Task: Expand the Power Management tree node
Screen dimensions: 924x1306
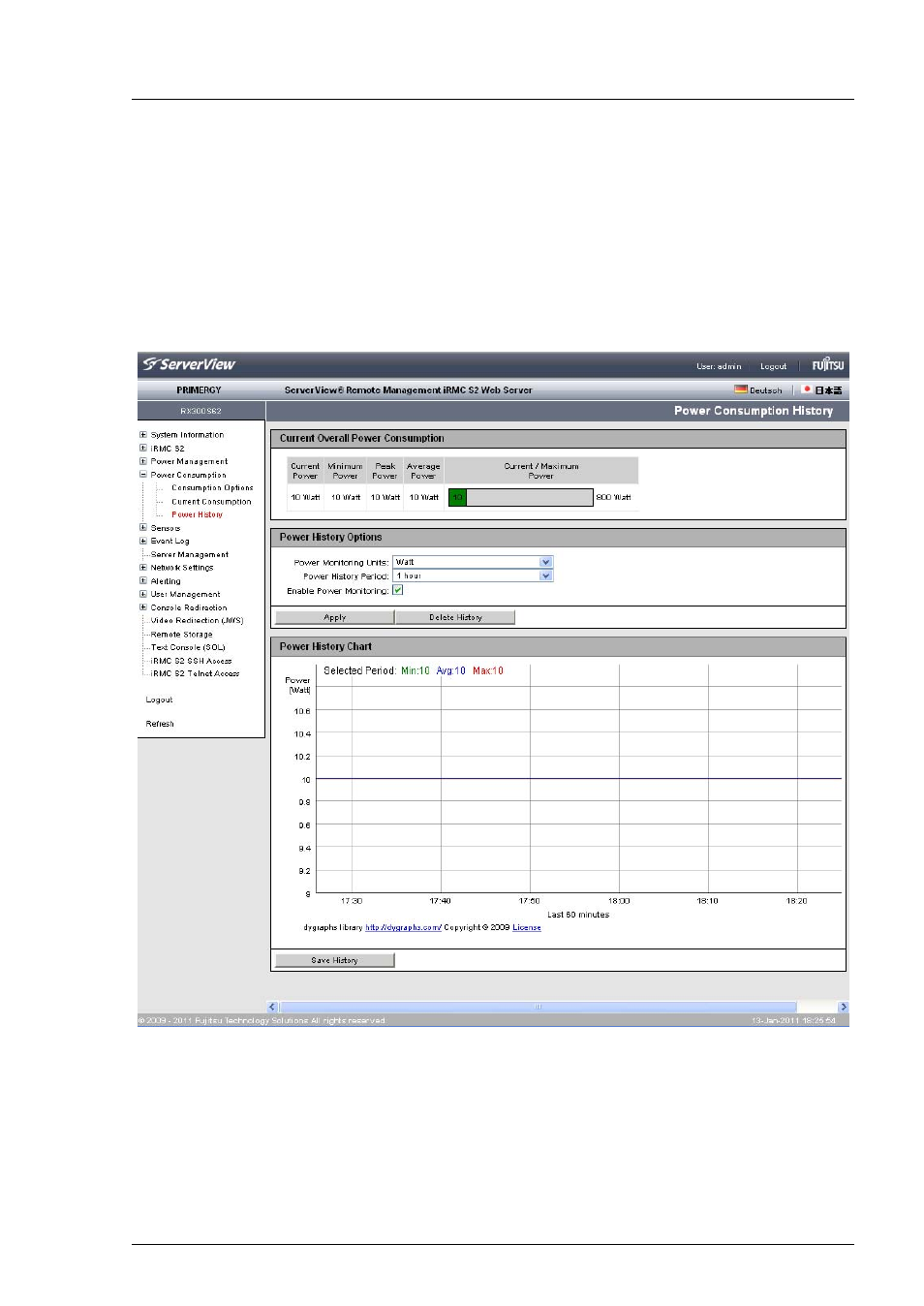Action: click(143, 461)
